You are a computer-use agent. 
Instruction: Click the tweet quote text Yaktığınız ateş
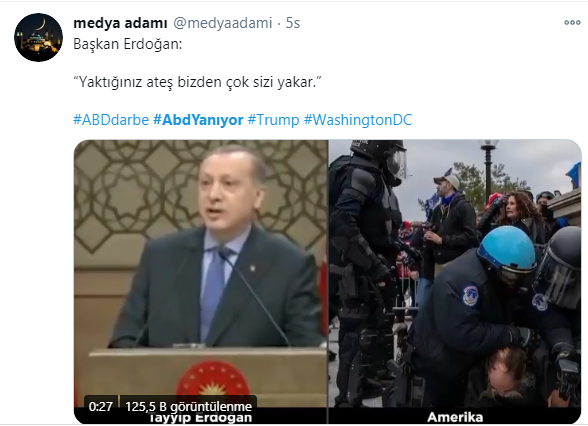tap(197, 82)
